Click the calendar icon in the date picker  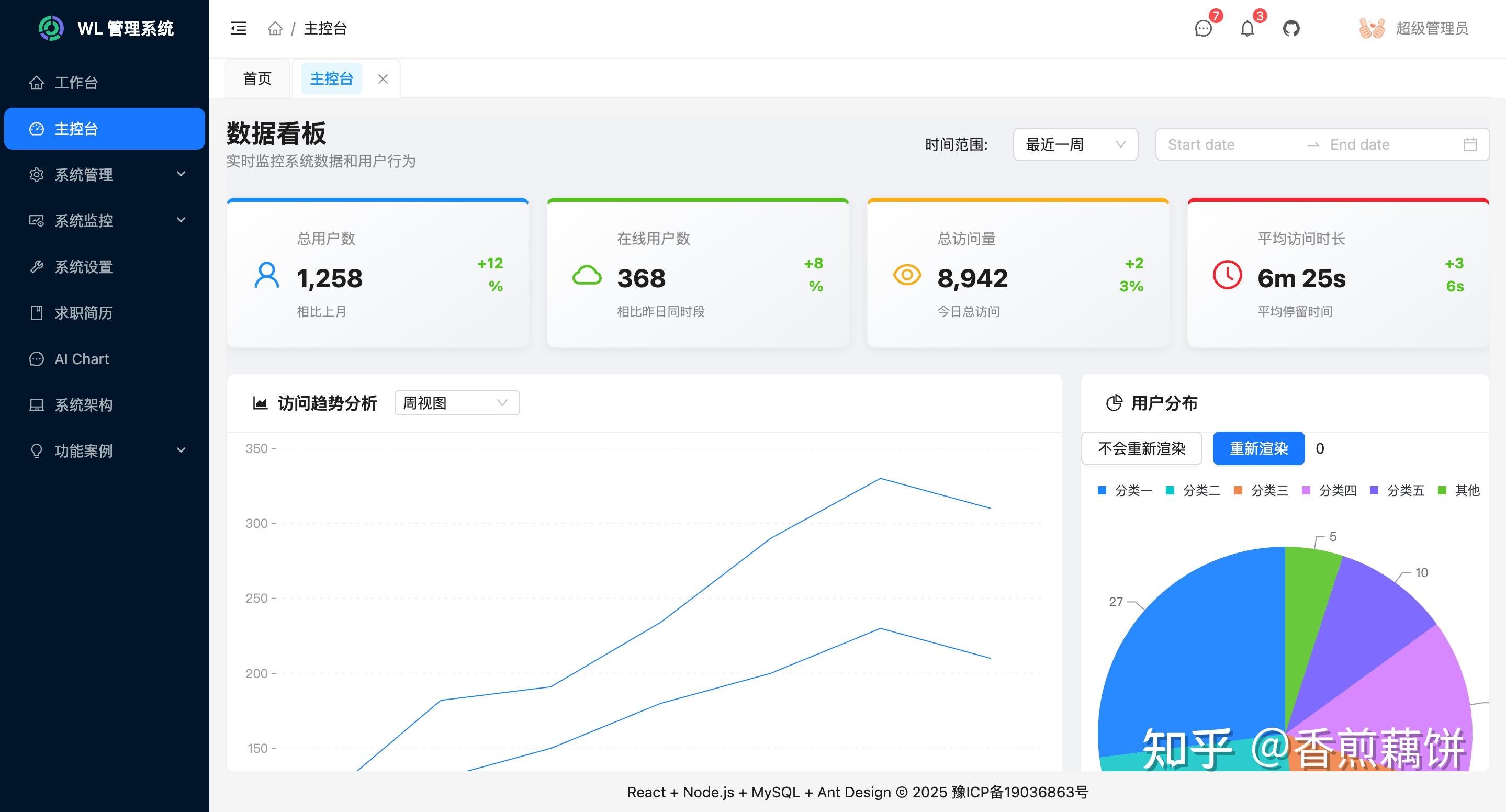1469,144
